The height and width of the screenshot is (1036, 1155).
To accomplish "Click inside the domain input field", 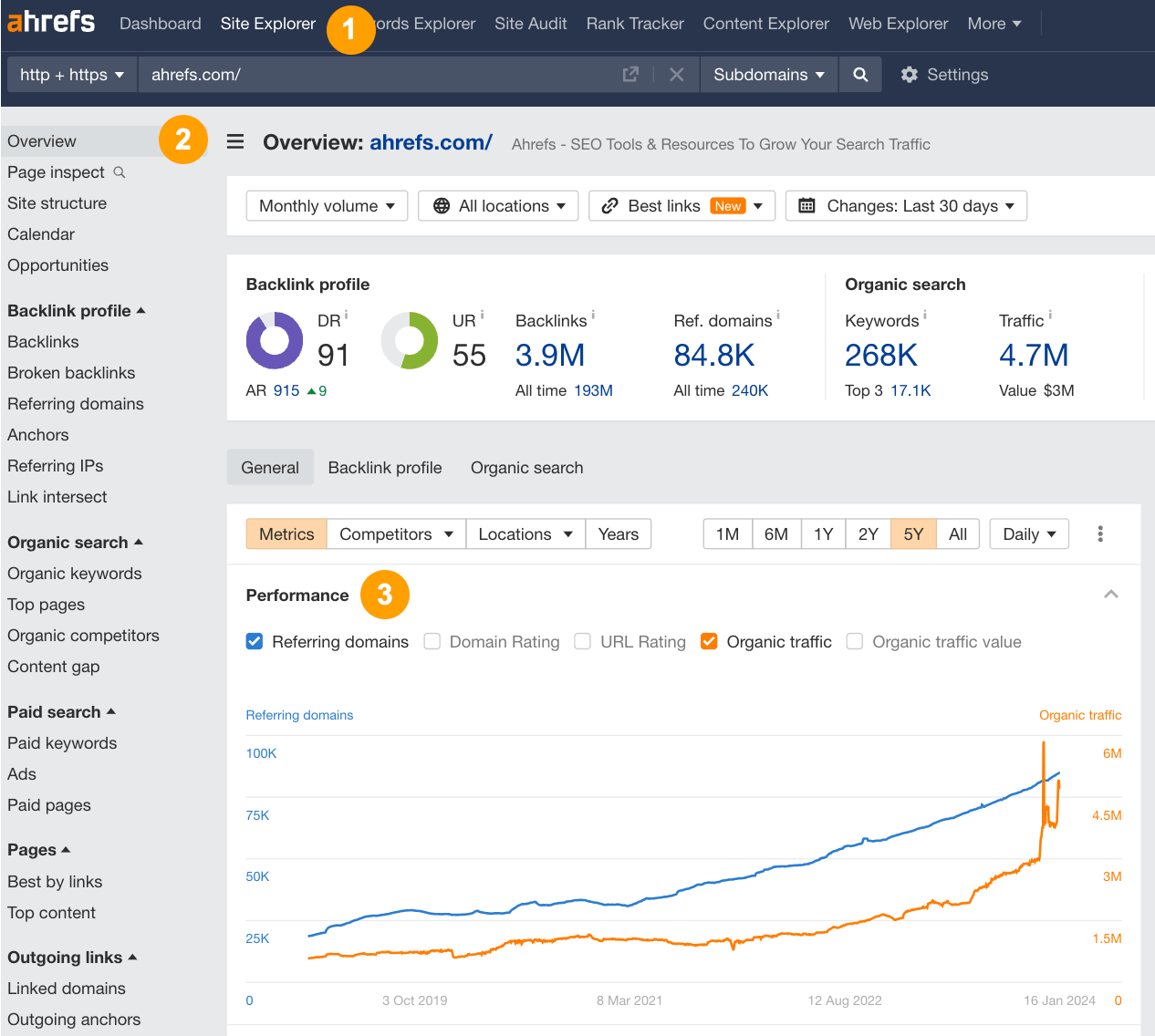I will coord(365,75).
